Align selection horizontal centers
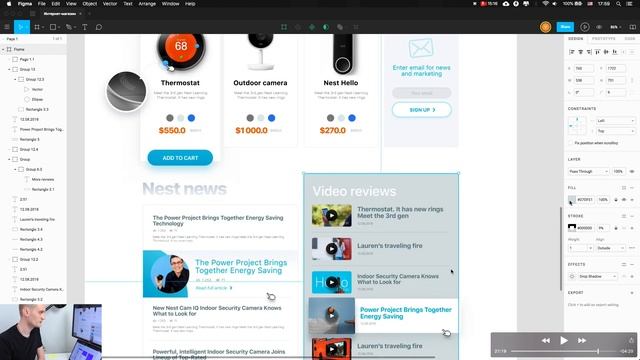The width and height of the screenshot is (640, 360). pos(580,52)
